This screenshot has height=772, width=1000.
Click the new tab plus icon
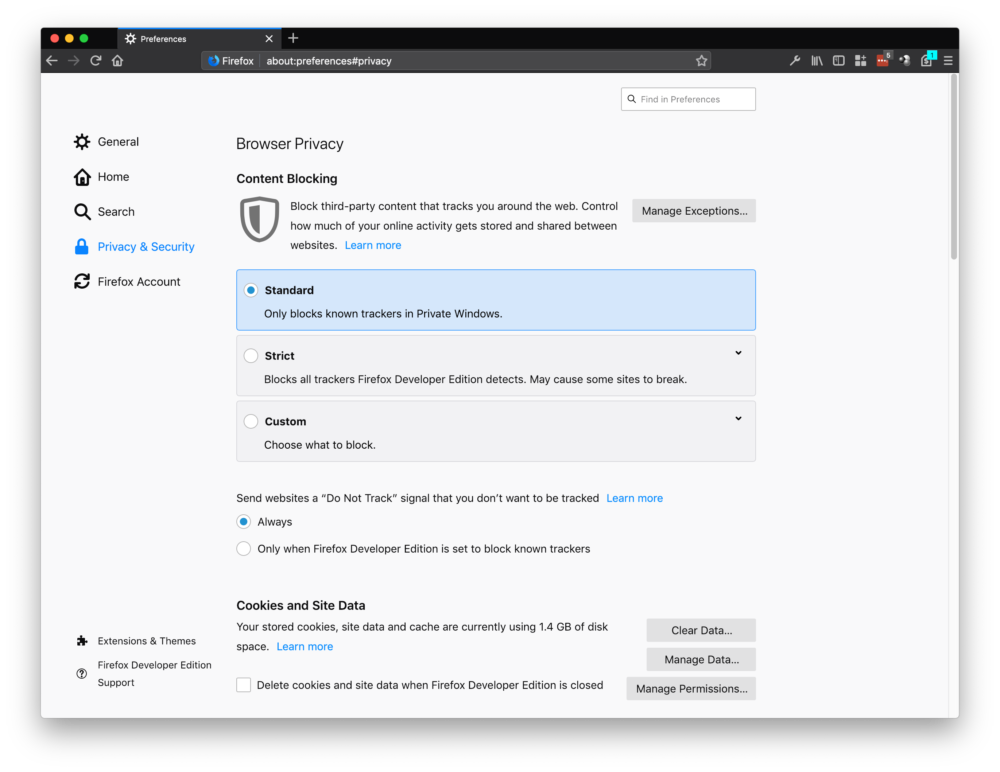[x=293, y=38]
